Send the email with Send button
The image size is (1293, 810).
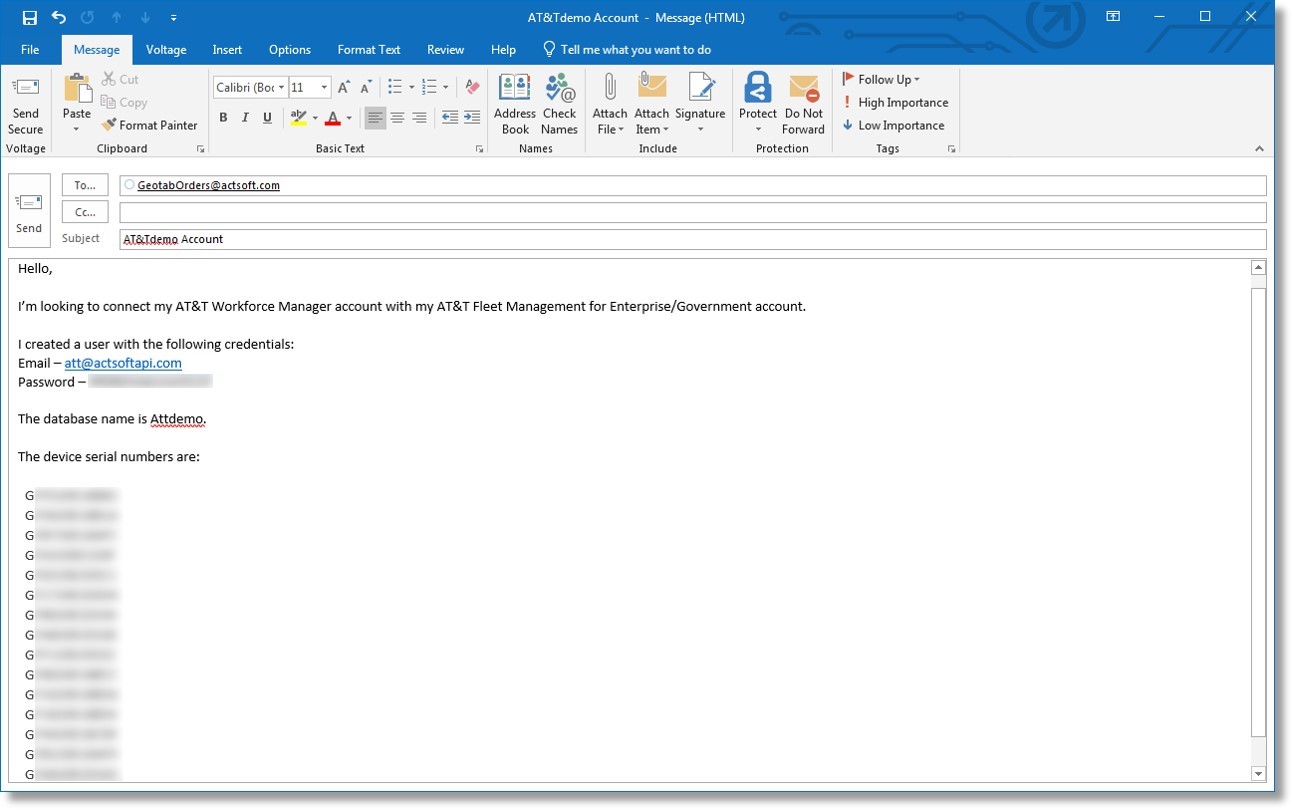pyautogui.click(x=29, y=212)
